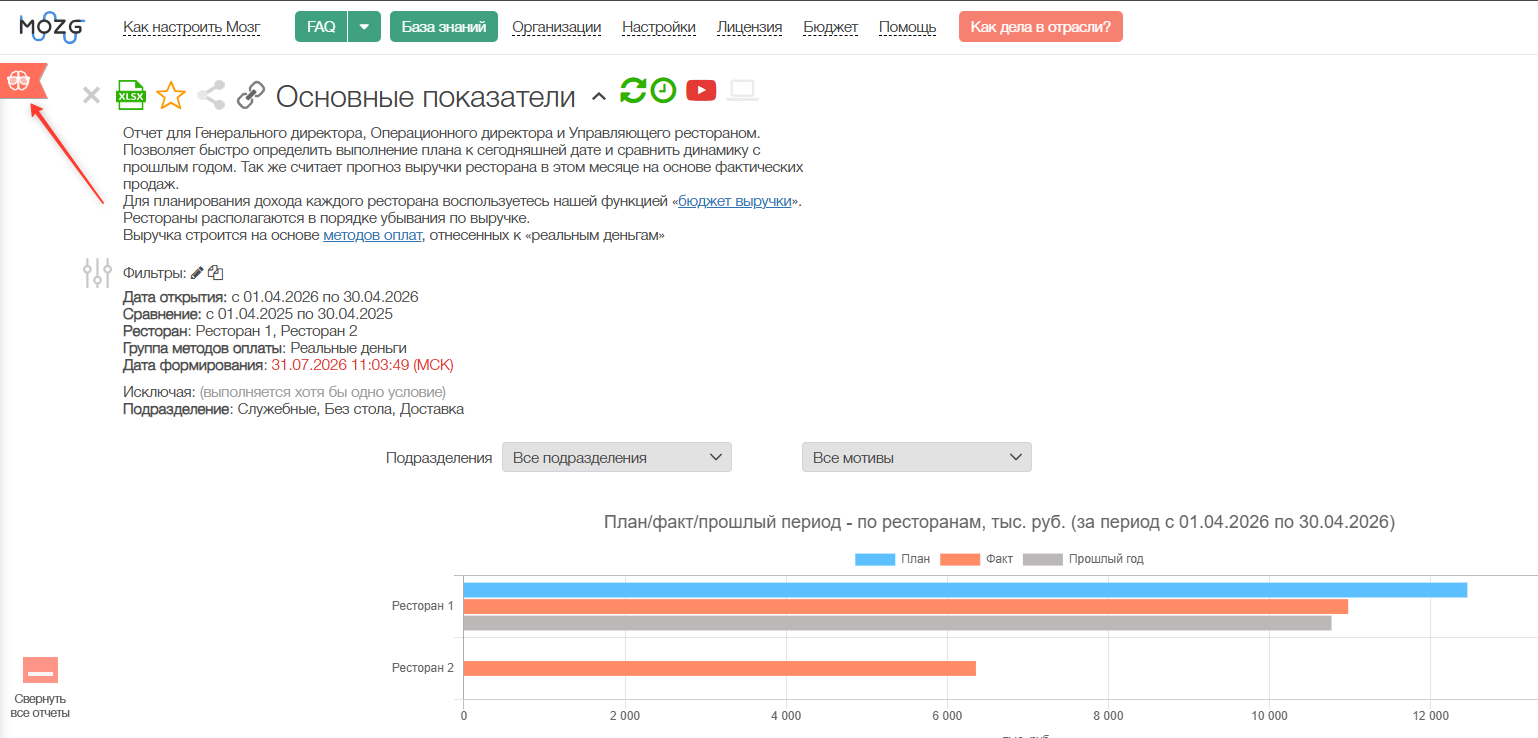Viewport: 1538px width, 738px height.
Task: Open the green clock schedule icon
Action: [663, 90]
